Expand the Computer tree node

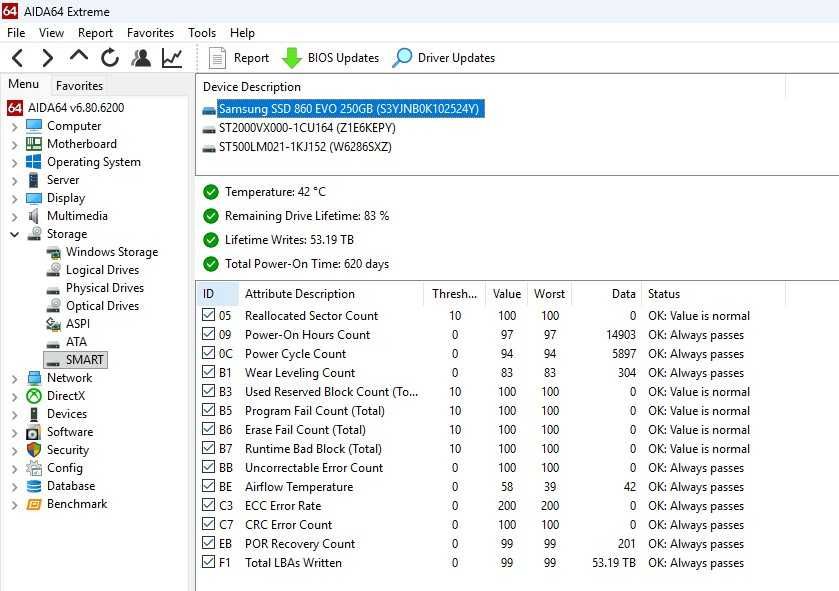coord(14,127)
